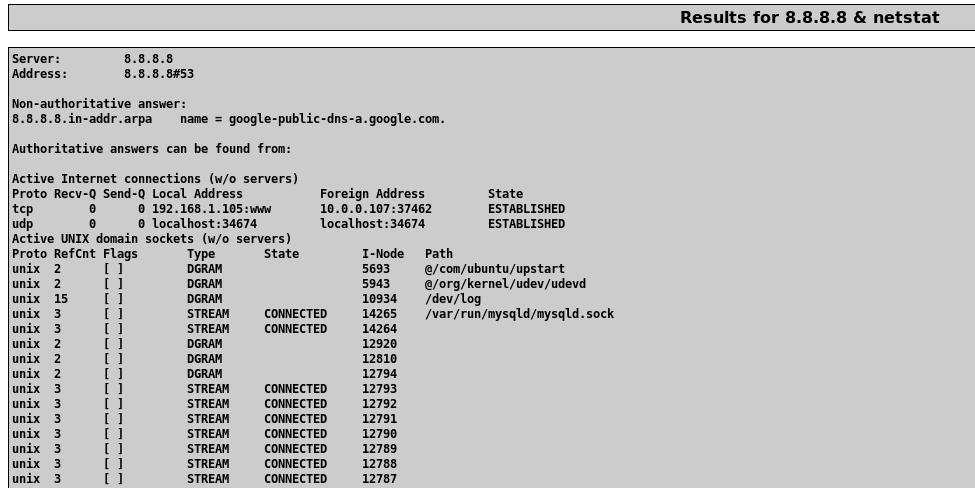This screenshot has height=488, width=975.
Task: Click local address 'localhost:34674' in udp row
Action: pyautogui.click(x=205, y=224)
